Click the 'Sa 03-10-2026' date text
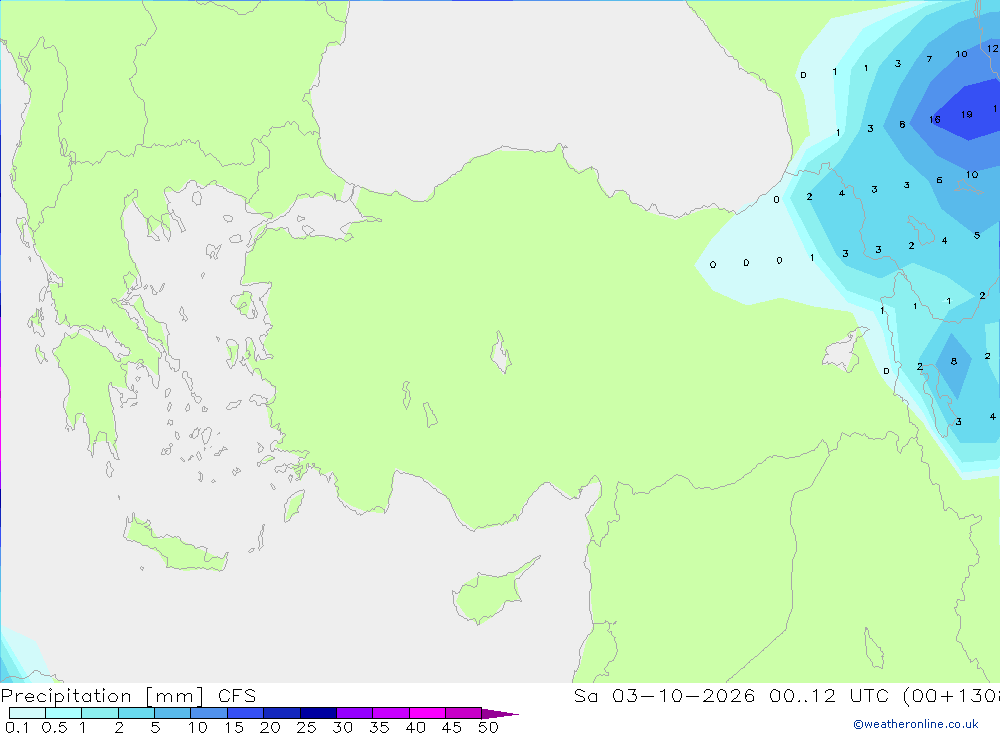The image size is (1000, 733). pos(664,696)
